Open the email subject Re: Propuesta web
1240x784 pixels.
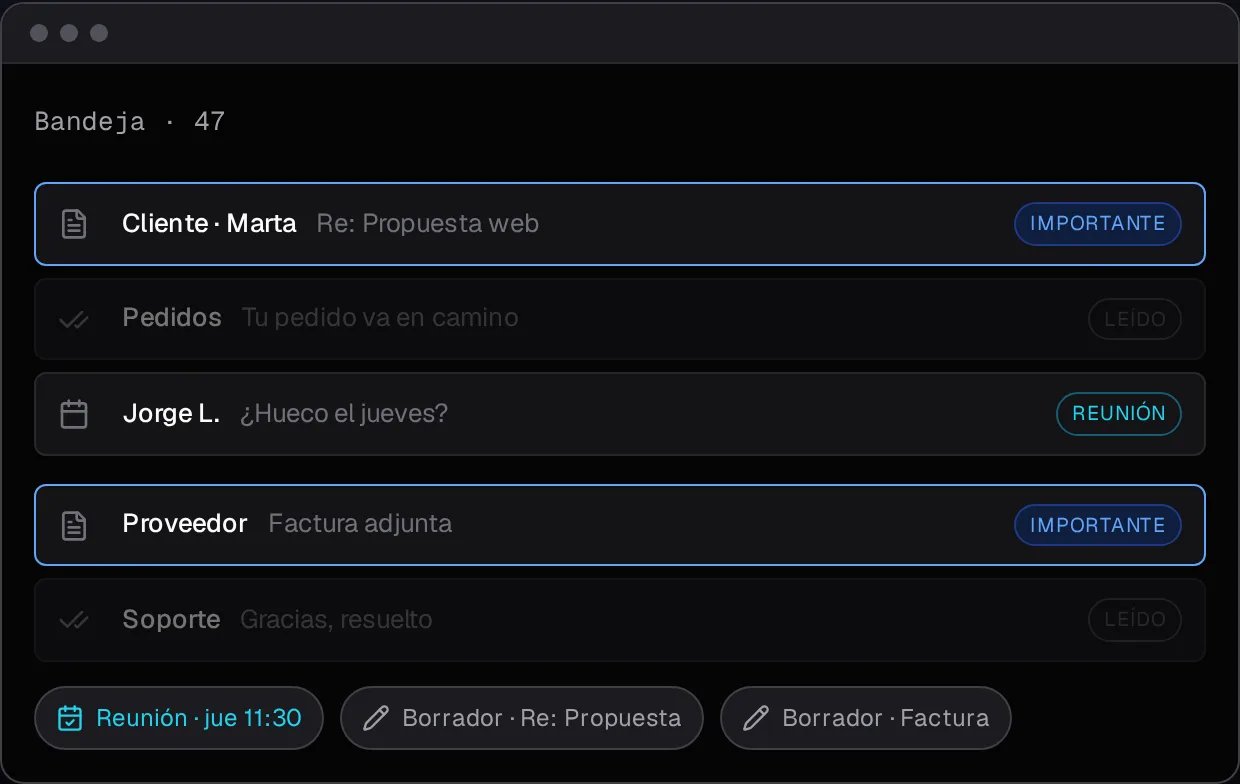click(x=428, y=223)
